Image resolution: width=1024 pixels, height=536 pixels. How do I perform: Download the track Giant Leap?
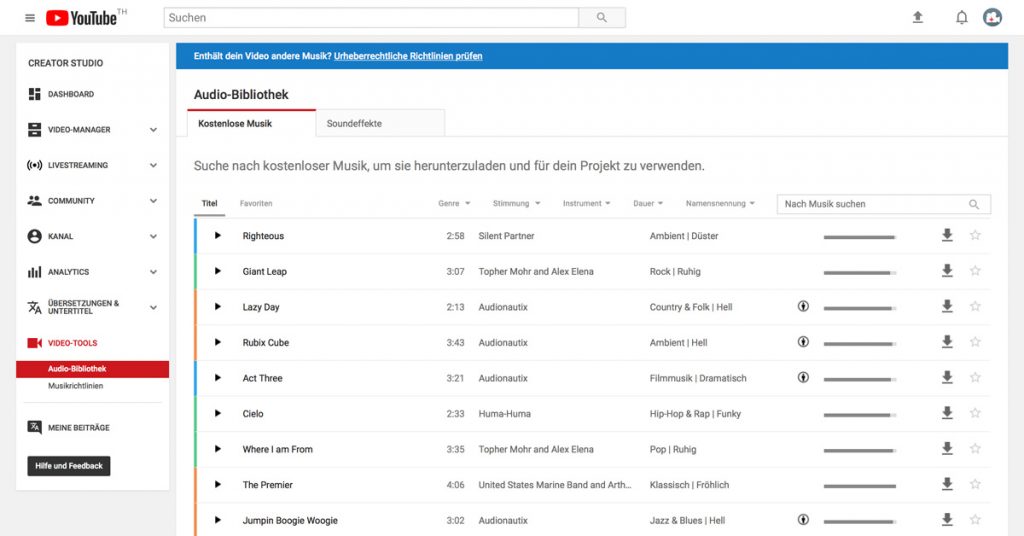pos(947,271)
